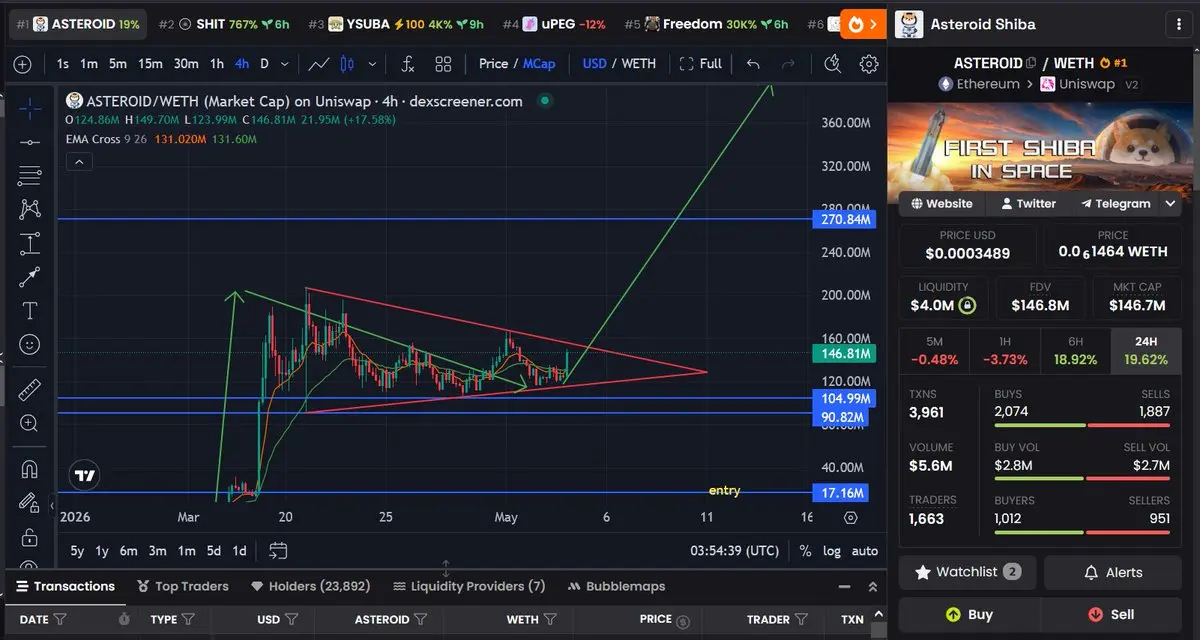1200x640 pixels.
Task: Select the 6H stats period
Action: pos(1075,351)
